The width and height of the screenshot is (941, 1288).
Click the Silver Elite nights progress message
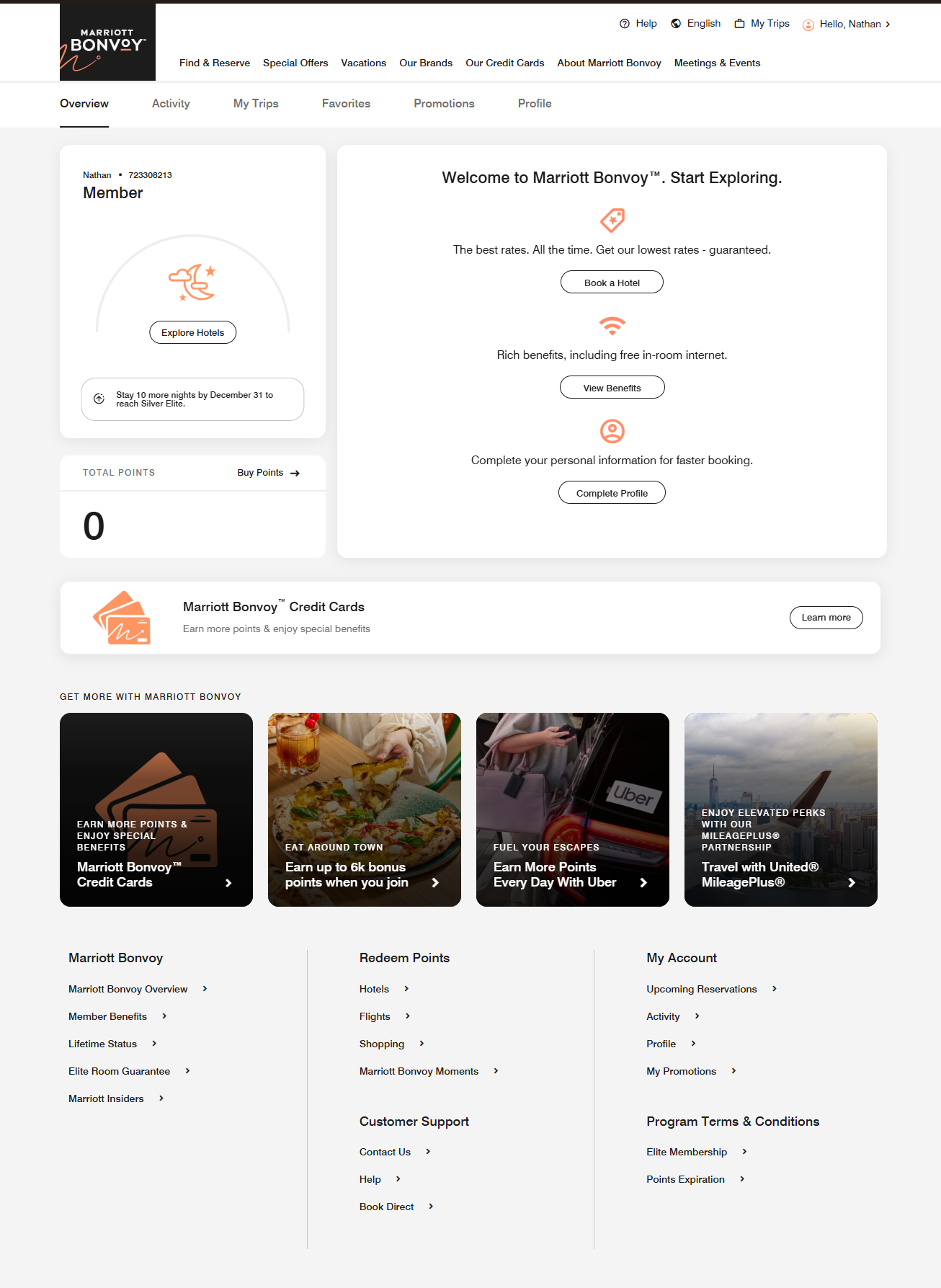point(192,399)
